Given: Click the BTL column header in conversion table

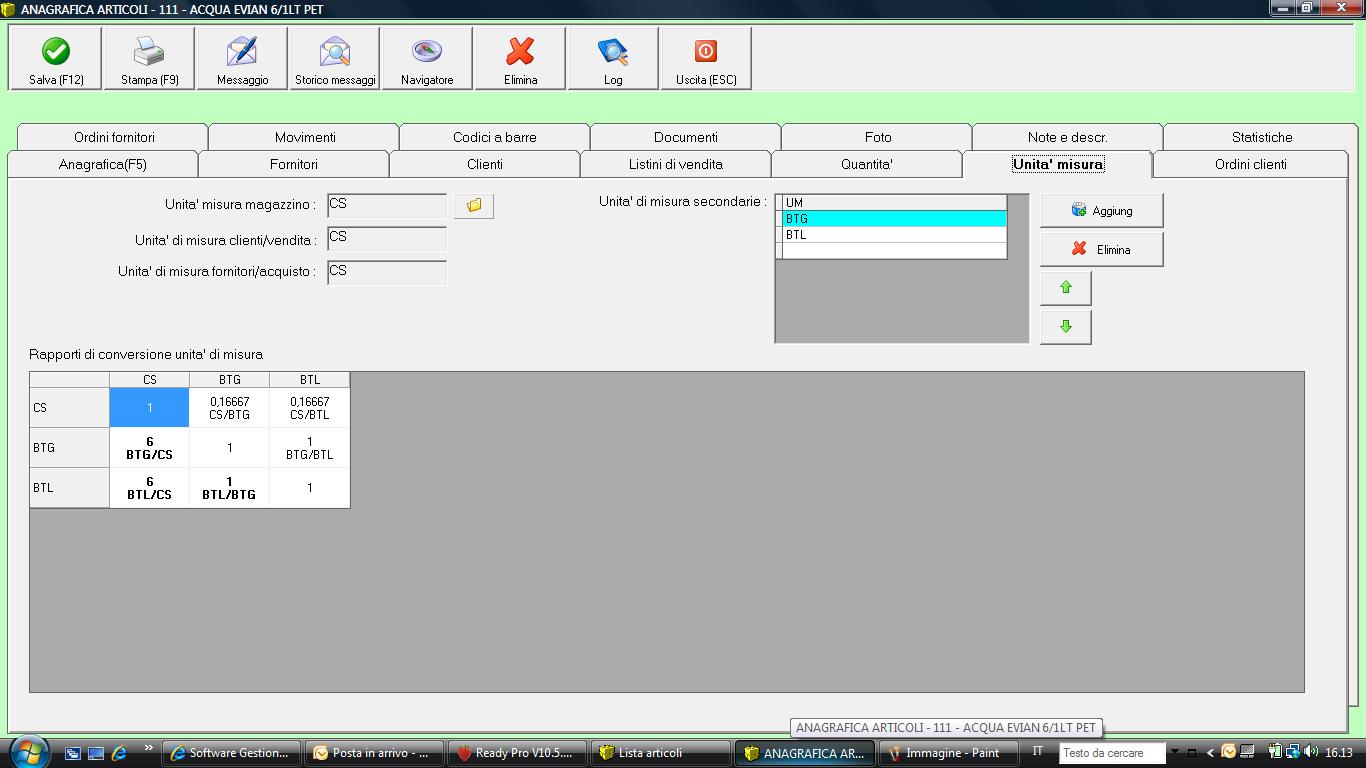Looking at the screenshot, I should point(309,380).
